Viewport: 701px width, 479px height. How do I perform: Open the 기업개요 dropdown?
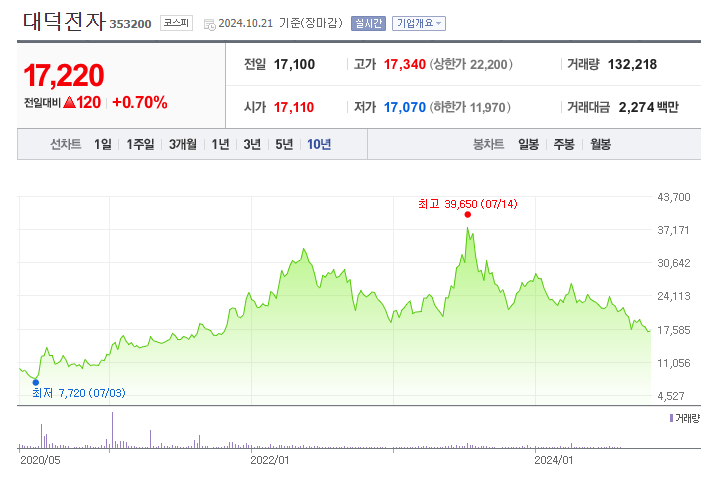418,23
